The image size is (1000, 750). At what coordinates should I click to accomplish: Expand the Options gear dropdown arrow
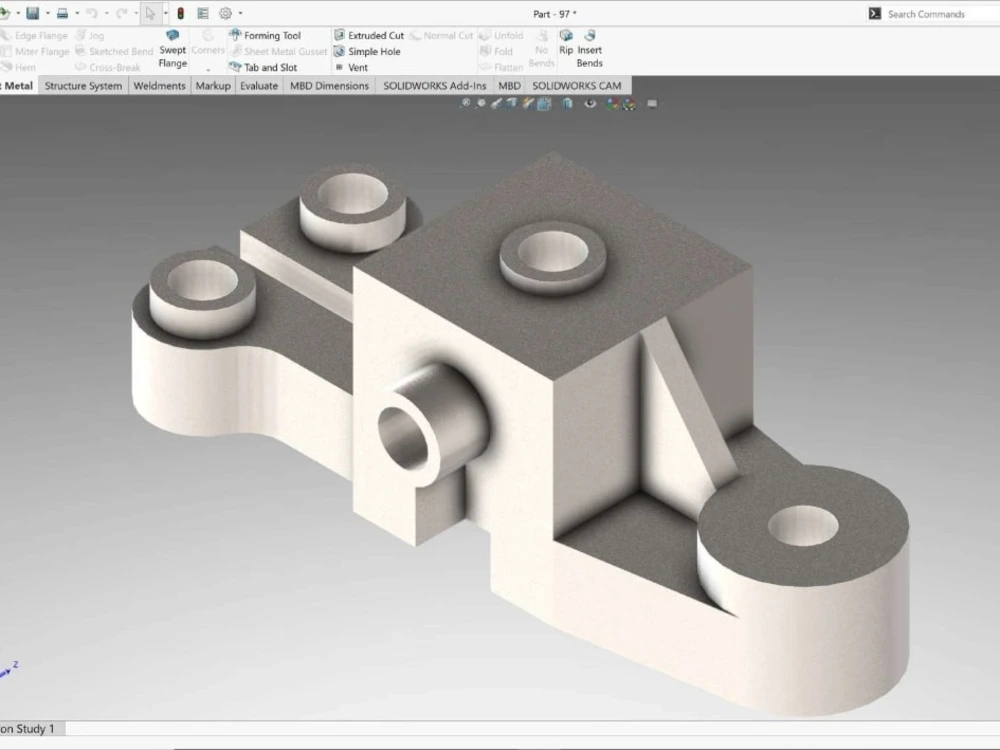(x=240, y=13)
